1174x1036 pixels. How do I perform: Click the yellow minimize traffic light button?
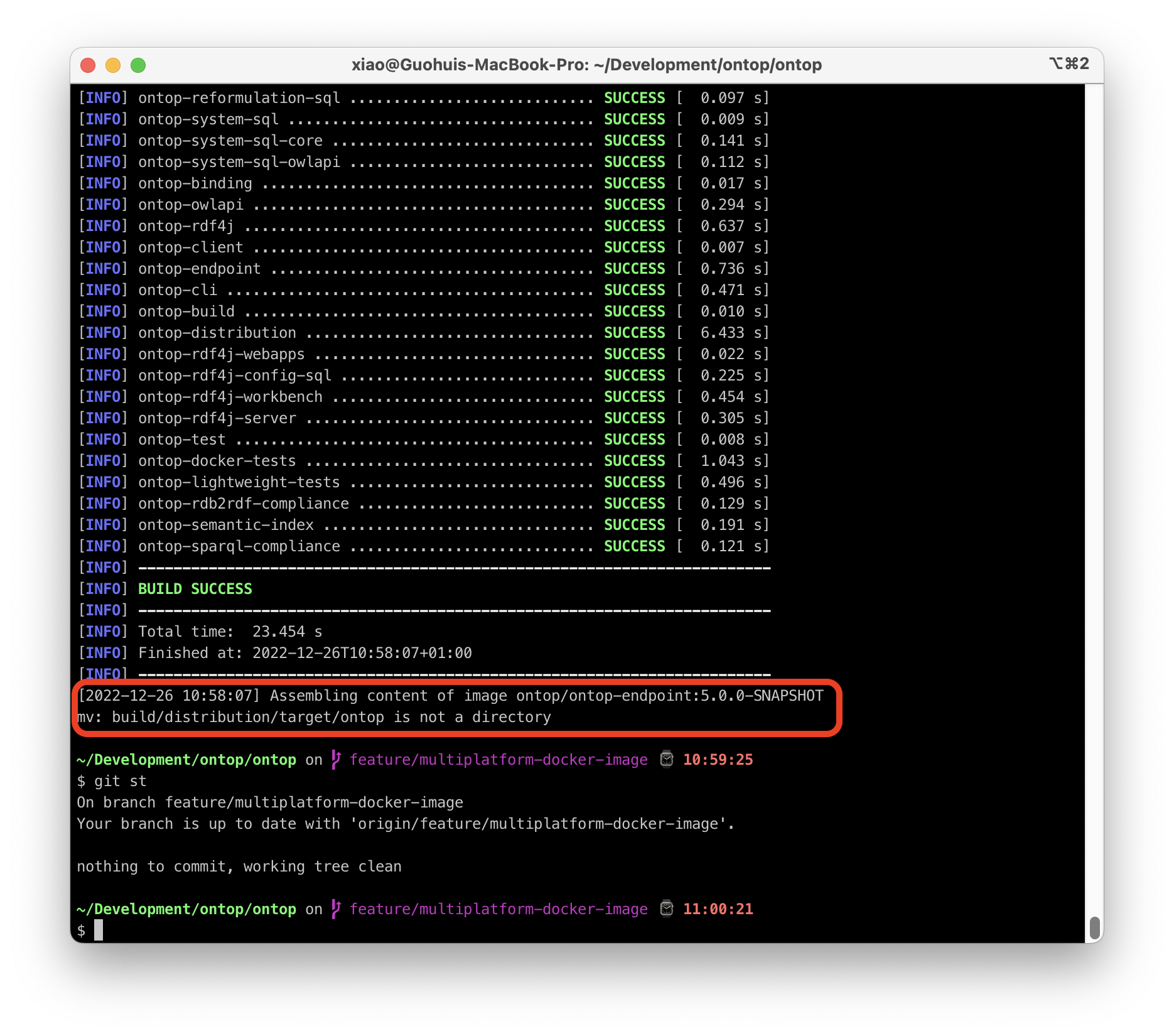coord(113,65)
